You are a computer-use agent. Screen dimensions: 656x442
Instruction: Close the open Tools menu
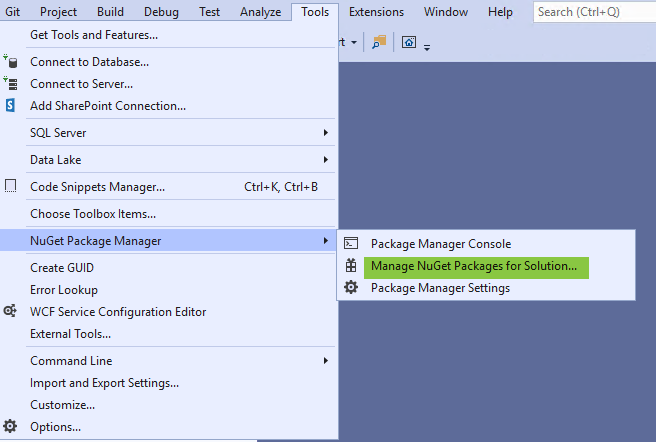(315, 12)
